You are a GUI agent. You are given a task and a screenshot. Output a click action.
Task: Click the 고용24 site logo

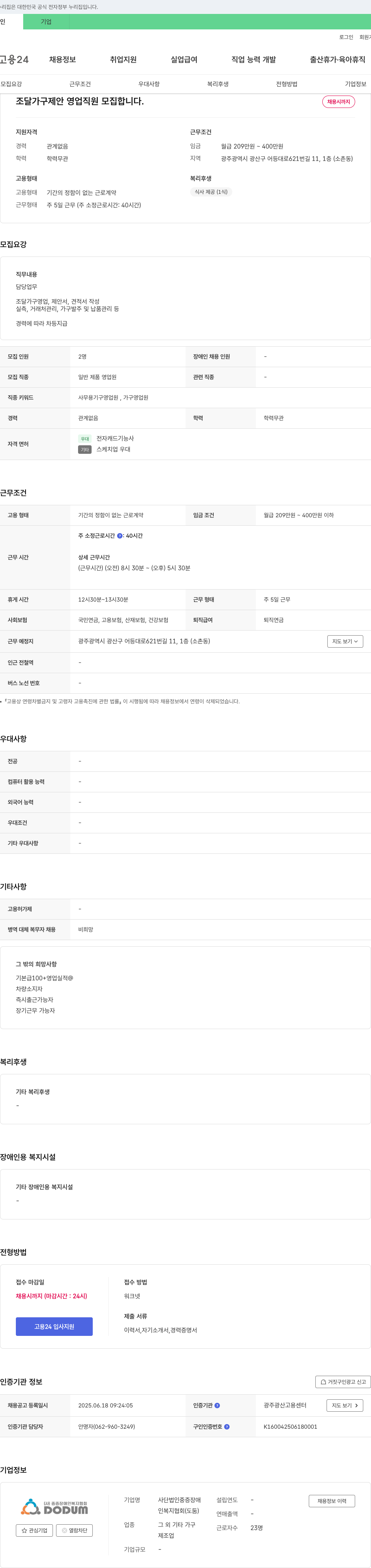pyautogui.click(x=14, y=60)
